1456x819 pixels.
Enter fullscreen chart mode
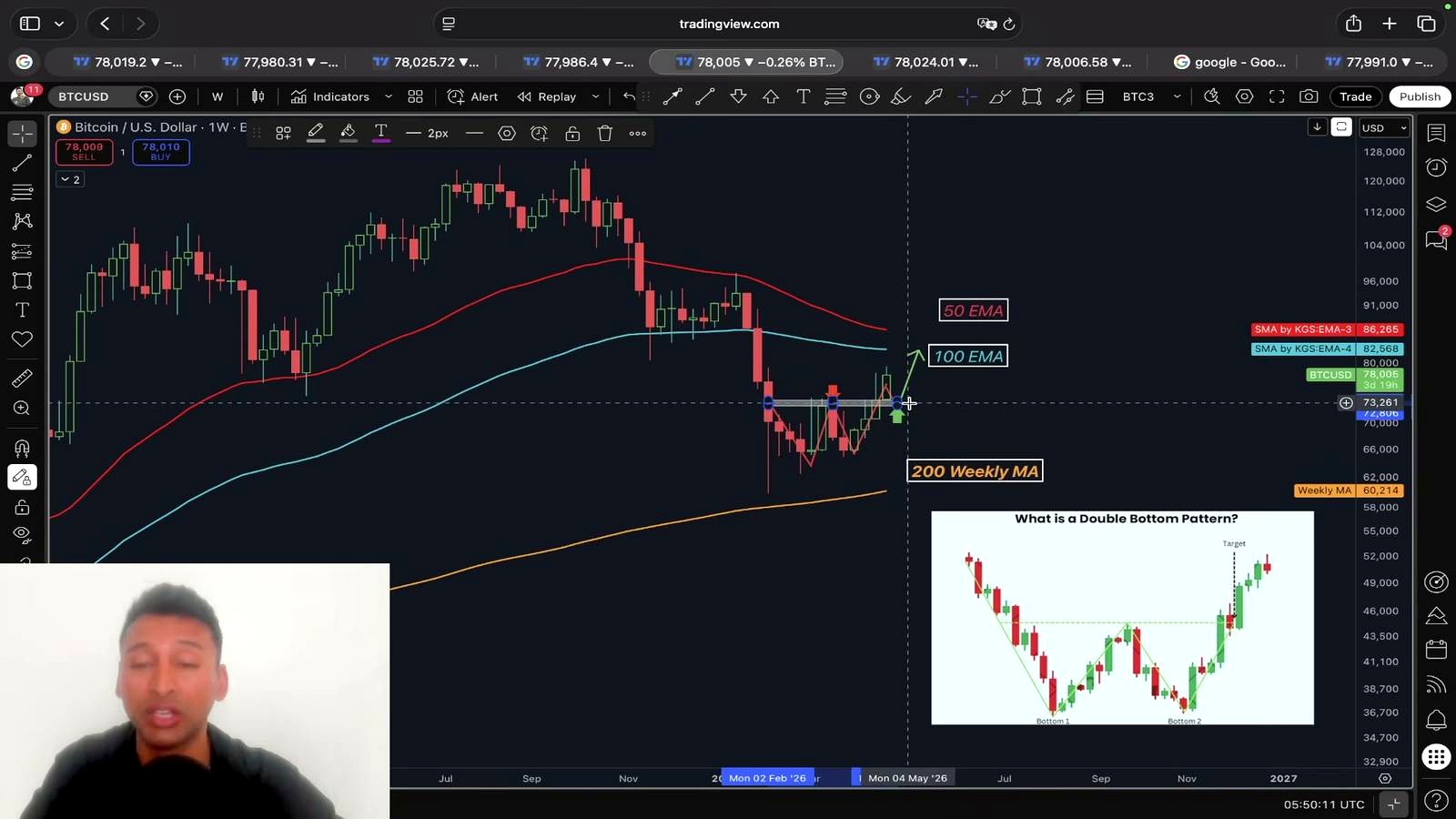tap(1277, 96)
